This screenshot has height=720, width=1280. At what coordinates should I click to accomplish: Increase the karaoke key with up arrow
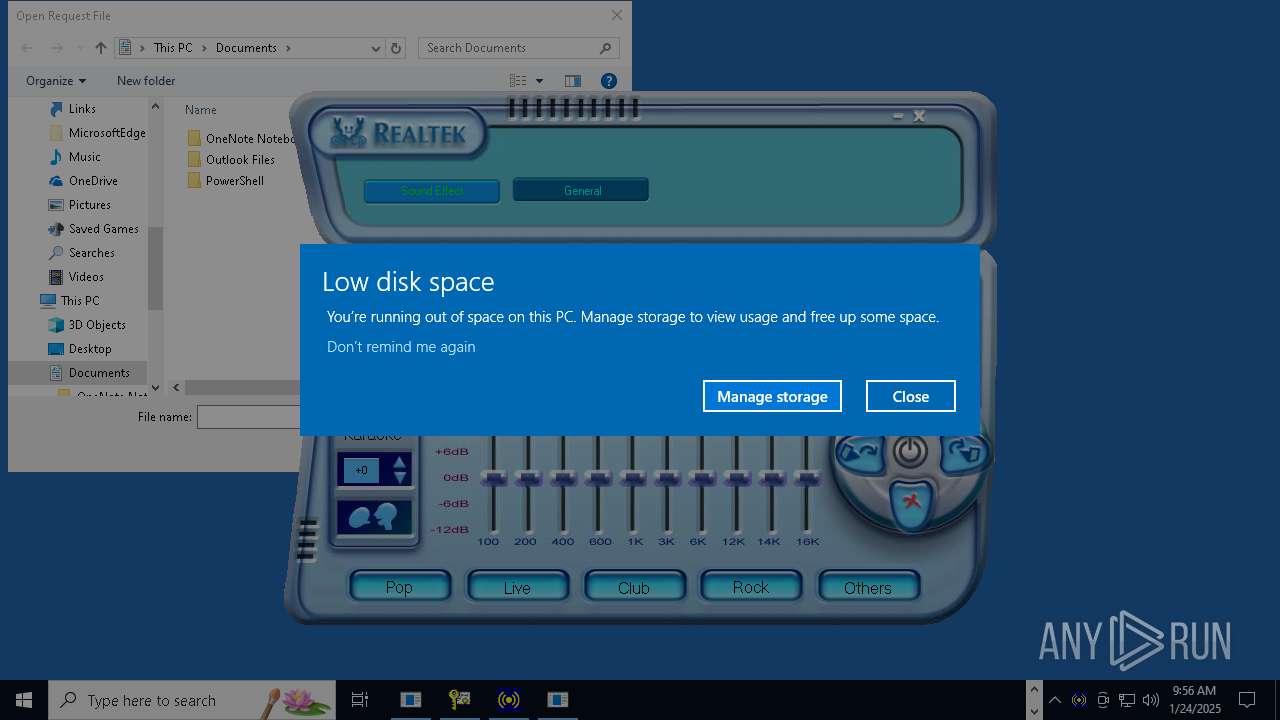pyautogui.click(x=400, y=463)
